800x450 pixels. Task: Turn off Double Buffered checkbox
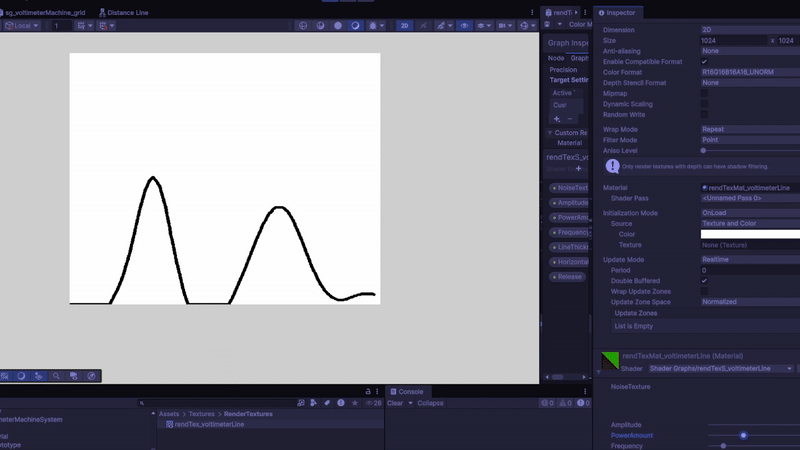tap(704, 281)
